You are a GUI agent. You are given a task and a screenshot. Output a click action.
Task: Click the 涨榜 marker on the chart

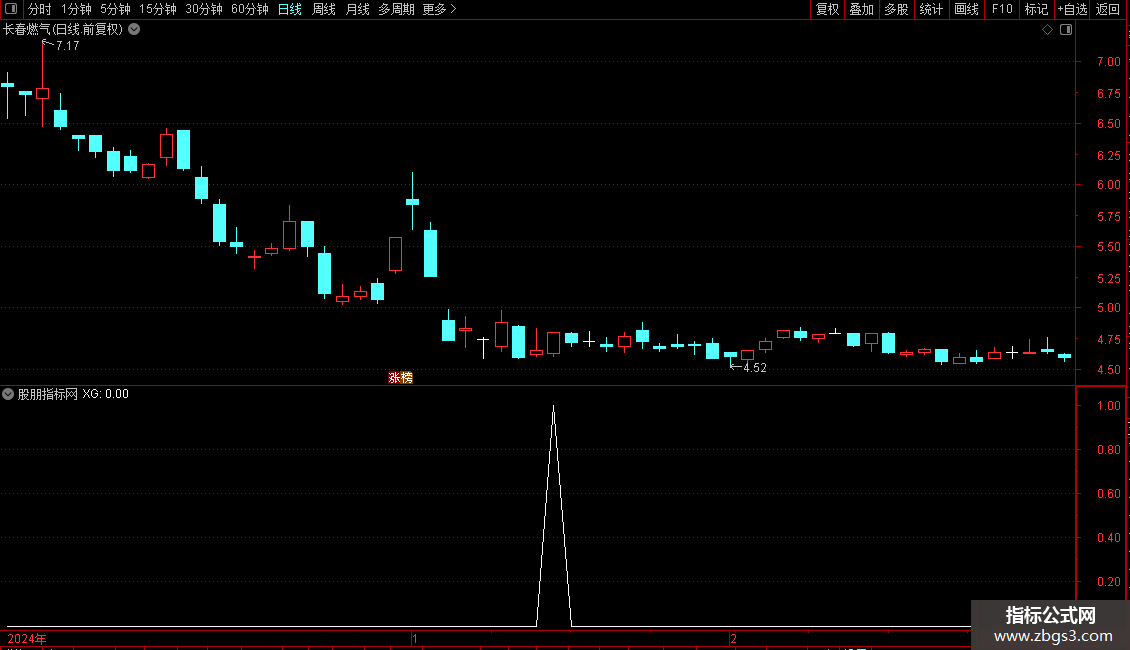(401, 378)
